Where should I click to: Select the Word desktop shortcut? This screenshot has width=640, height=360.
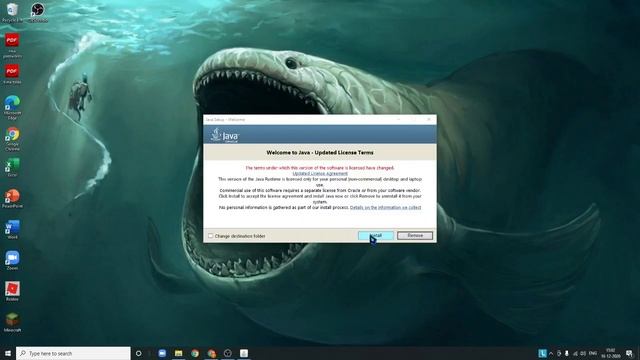[12, 229]
